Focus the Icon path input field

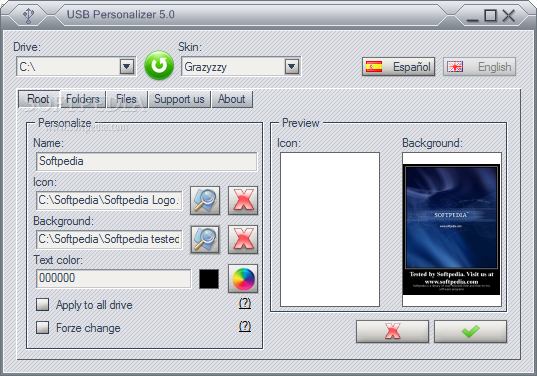[109, 200]
